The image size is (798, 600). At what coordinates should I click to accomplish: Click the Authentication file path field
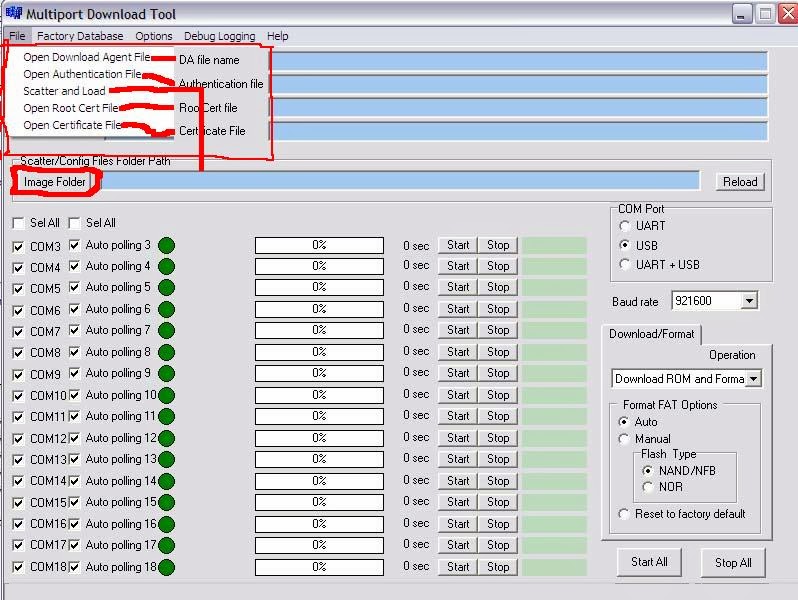(x=519, y=84)
